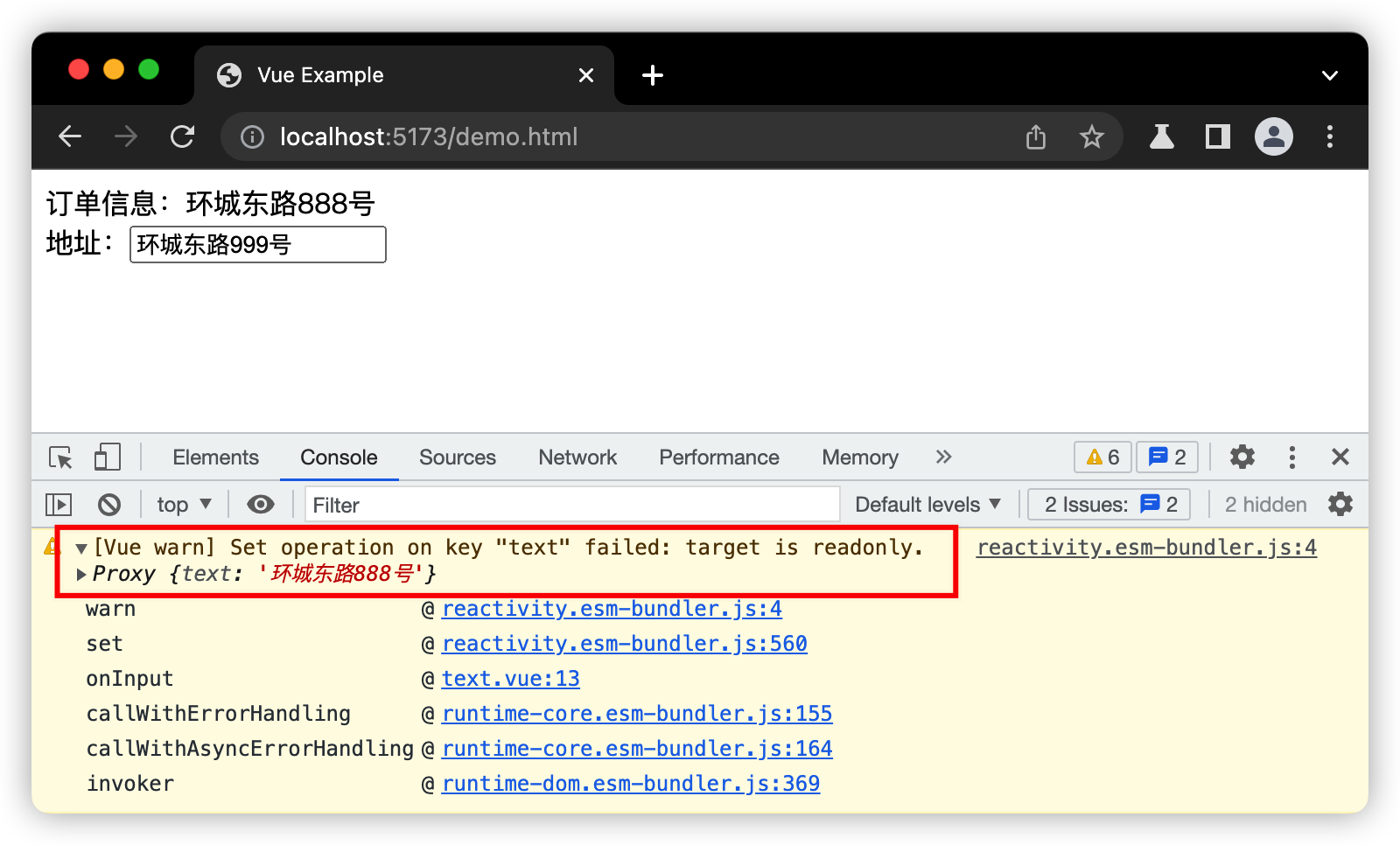
Task: Open the top JavaScript context dropdown
Action: pyautogui.click(x=184, y=505)
